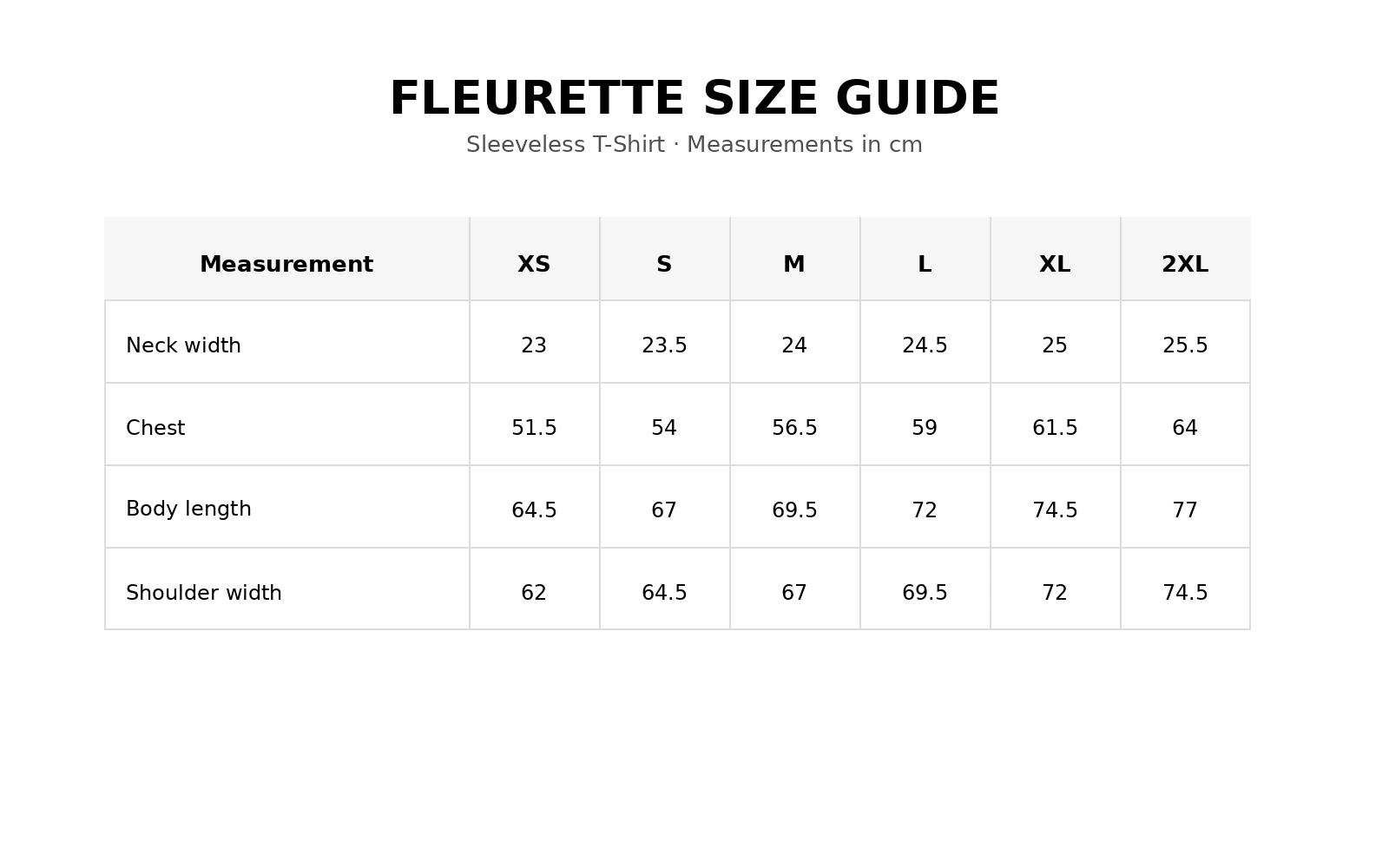Select the Measurement column header
Screen dimensions: 1389x868
[x=286, y=265]
